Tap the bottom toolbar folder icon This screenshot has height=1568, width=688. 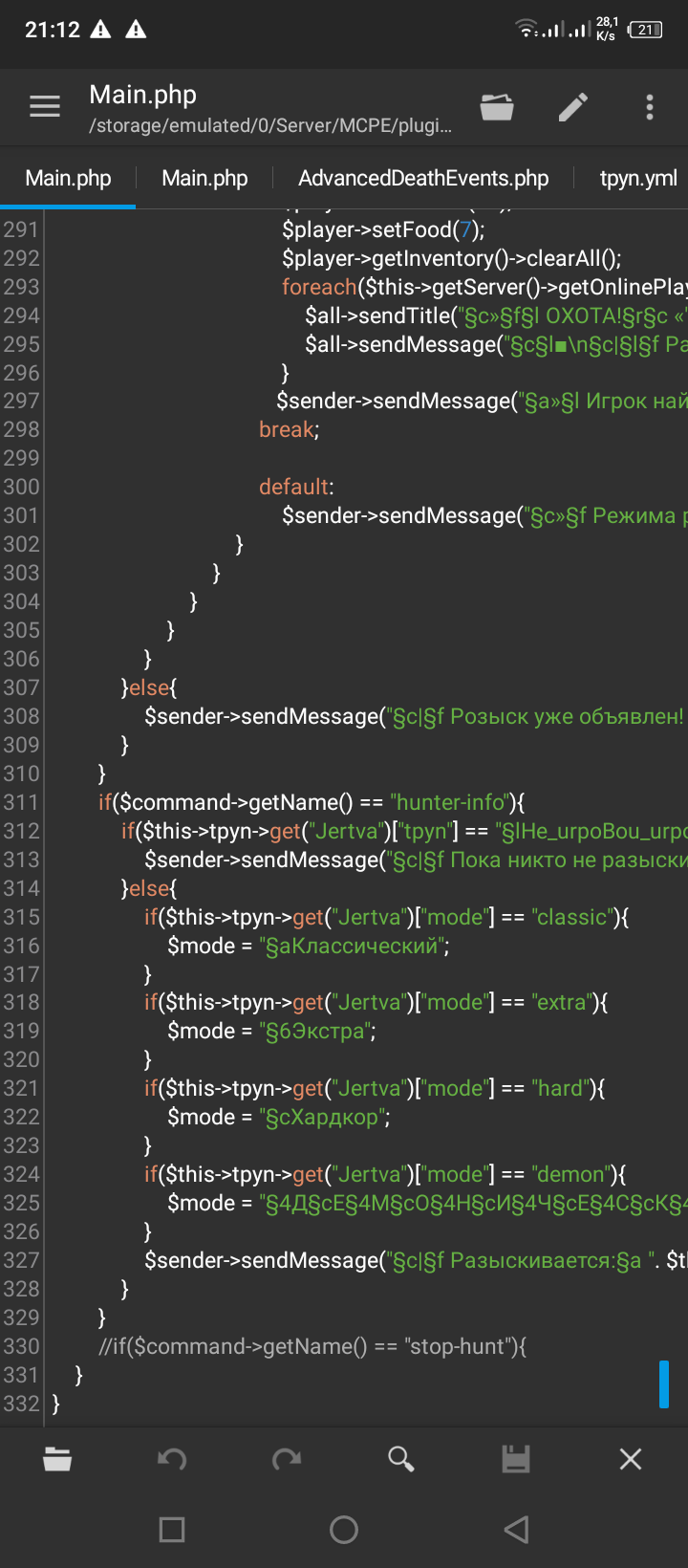57,1459
